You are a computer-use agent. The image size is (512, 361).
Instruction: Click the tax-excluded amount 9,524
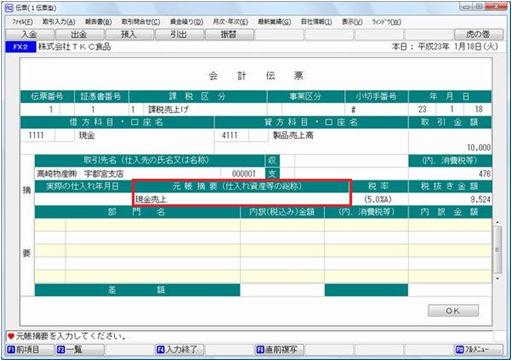480,199
